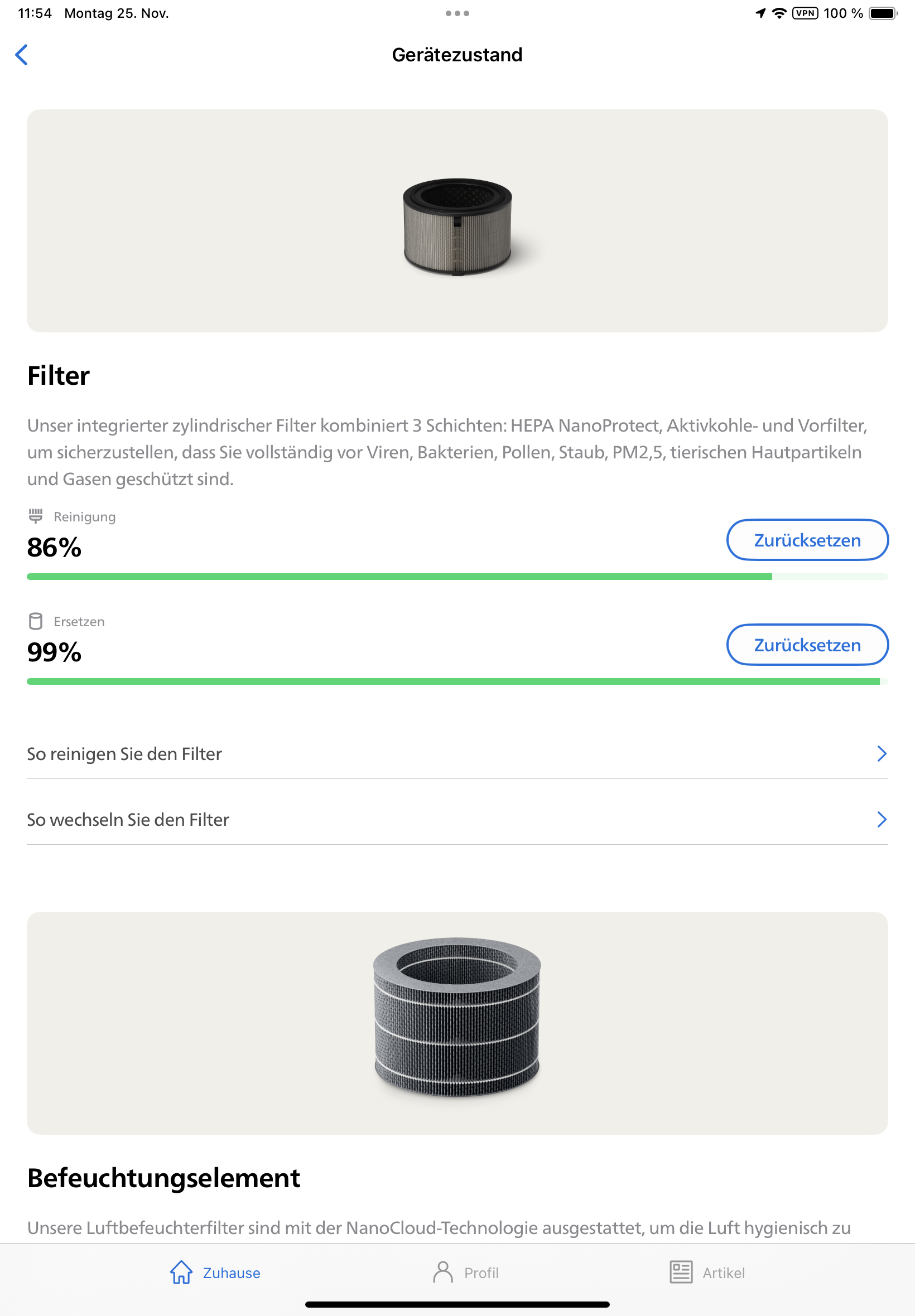
Task: Tap the cylindrical HEPA filter image
Action: [457, 226]
